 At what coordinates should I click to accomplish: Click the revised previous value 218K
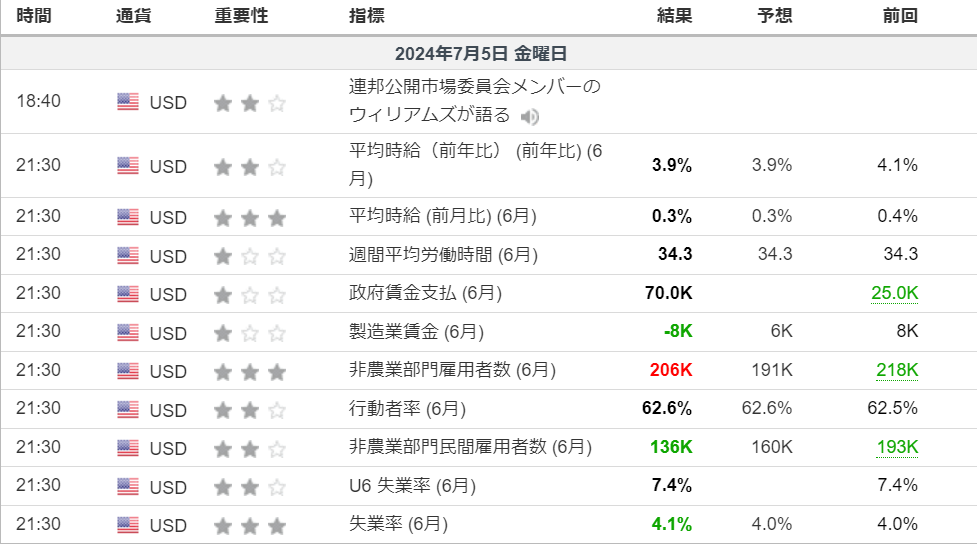(896, 370)
